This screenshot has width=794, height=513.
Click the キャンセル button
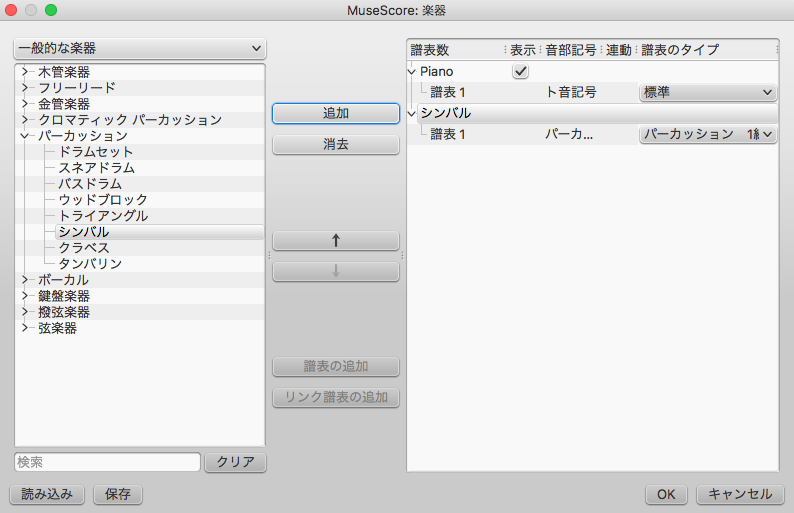740,494
